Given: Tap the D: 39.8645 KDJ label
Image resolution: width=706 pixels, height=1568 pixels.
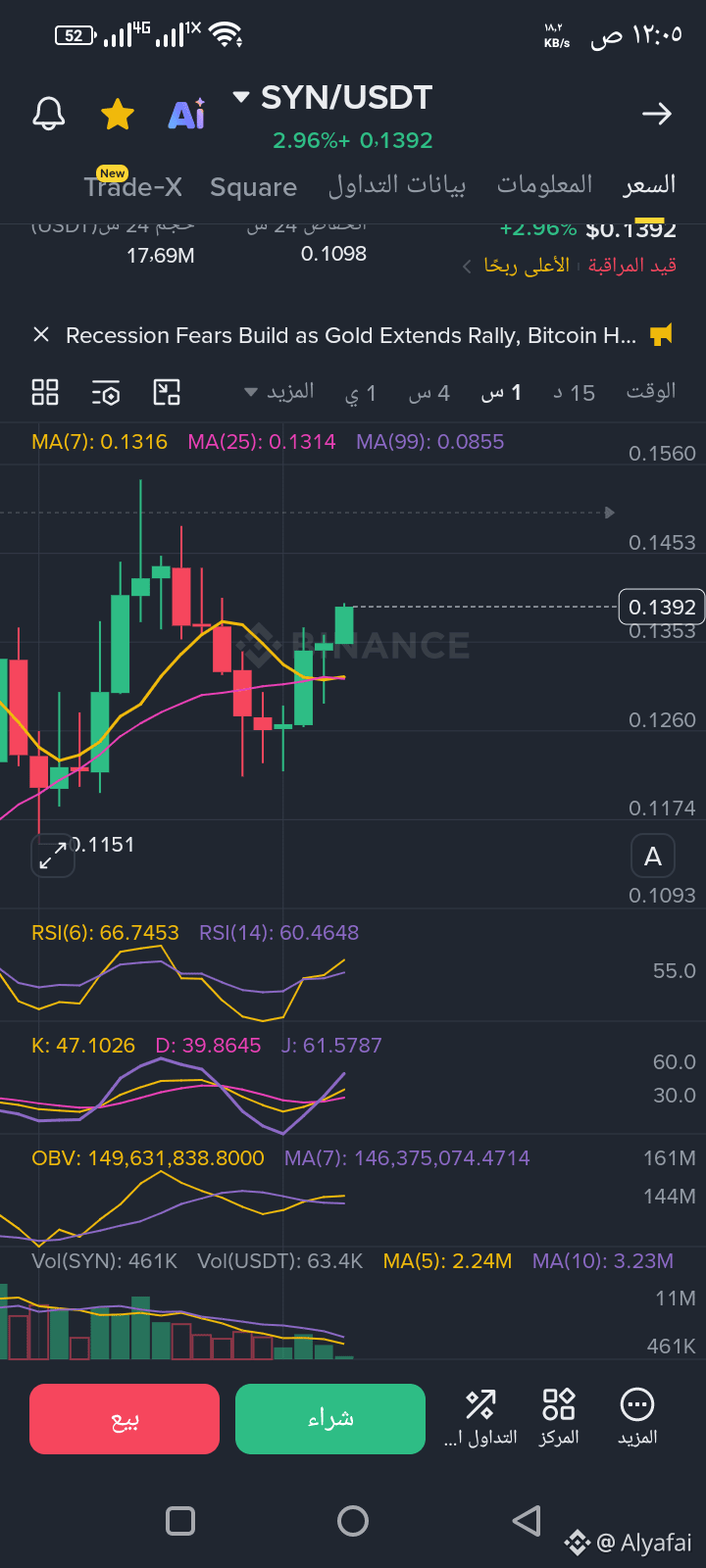Looking at the screenshot, I should 208,1046.
